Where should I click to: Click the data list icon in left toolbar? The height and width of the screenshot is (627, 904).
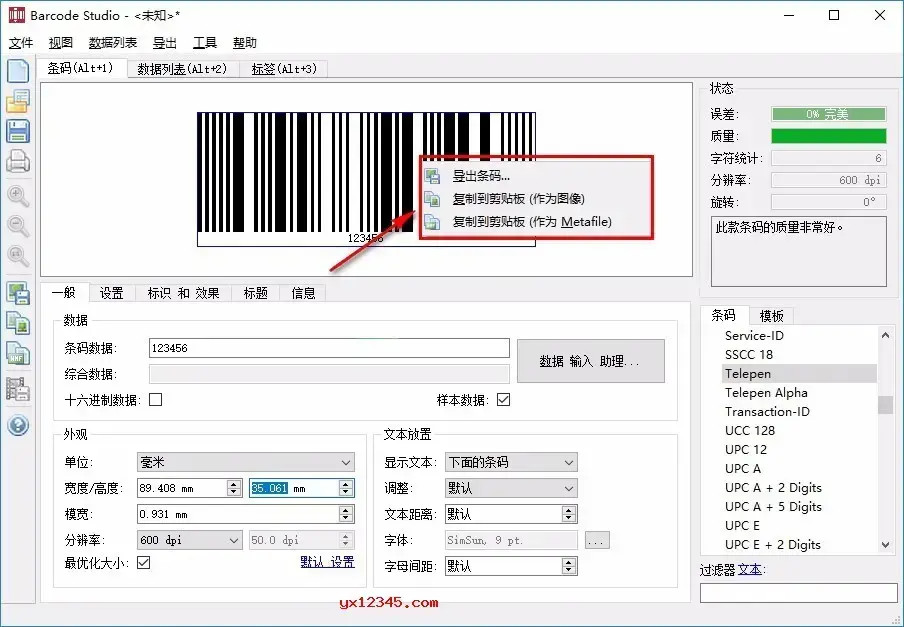point(18,389)
